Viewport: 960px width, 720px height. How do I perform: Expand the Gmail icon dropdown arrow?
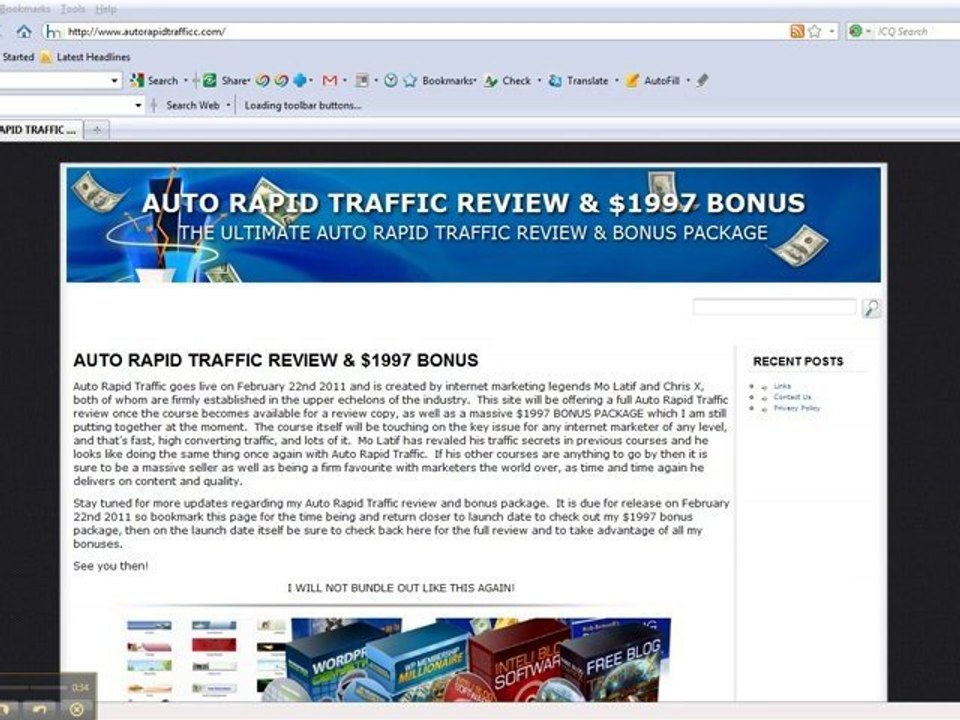pyautogui.click(x=345, y=80)
